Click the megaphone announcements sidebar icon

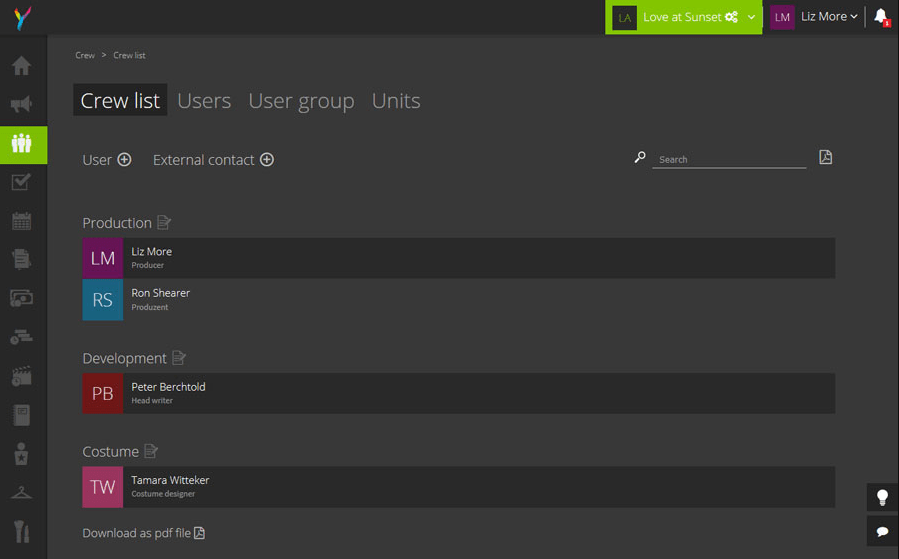click(x=21, y=104)
